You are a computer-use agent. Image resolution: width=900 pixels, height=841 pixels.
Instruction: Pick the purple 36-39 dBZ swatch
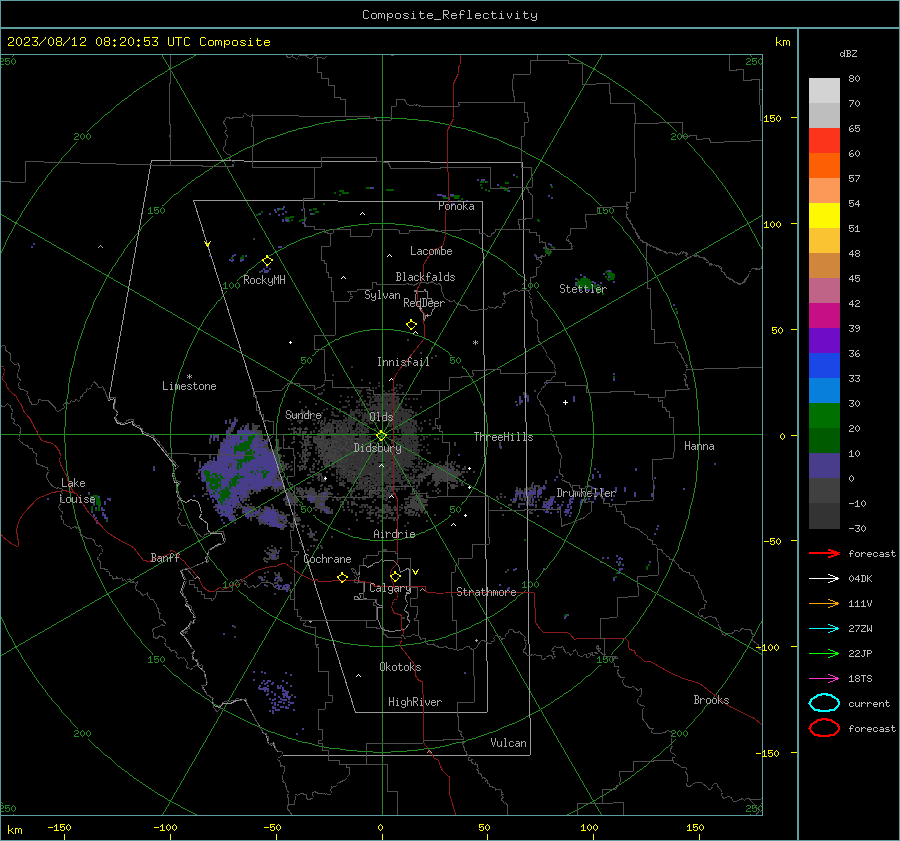824,340
